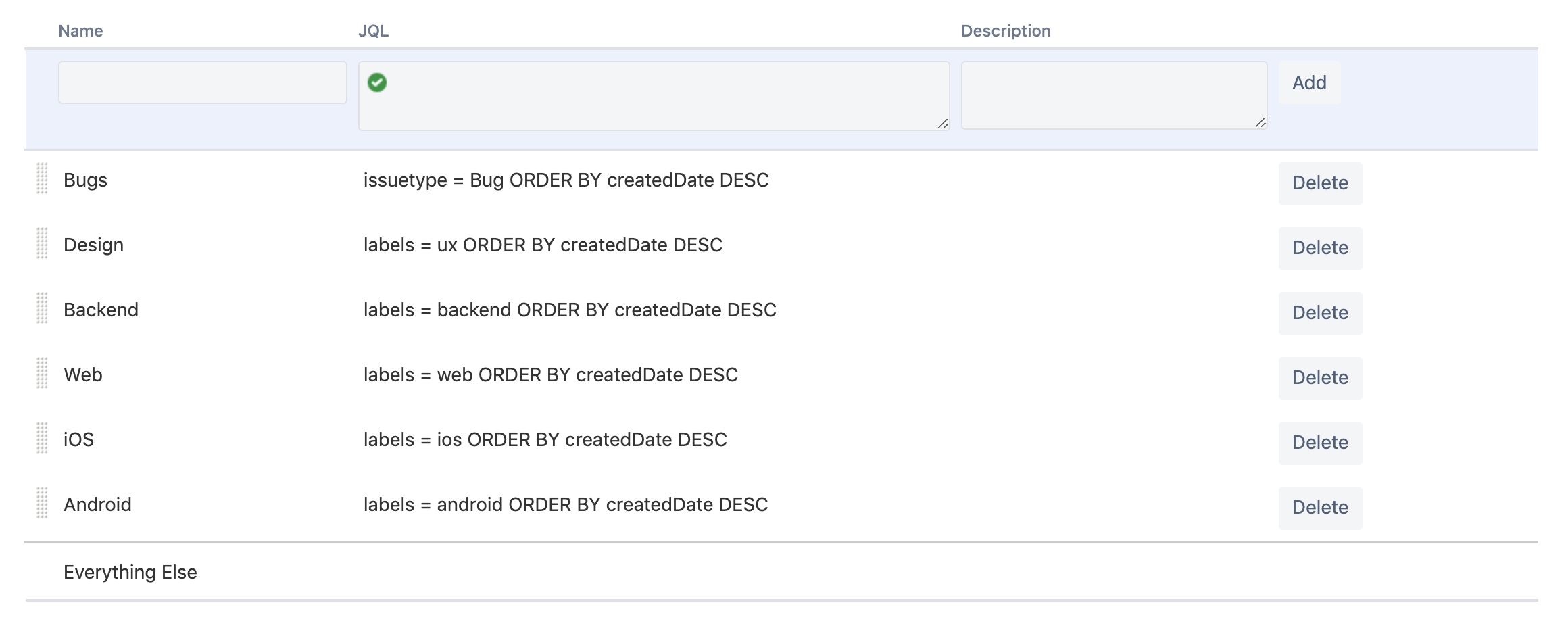This screenshot has height=630, width=1568.
Task: Delete the iOS swimlane
Action: click(1320, 443)
